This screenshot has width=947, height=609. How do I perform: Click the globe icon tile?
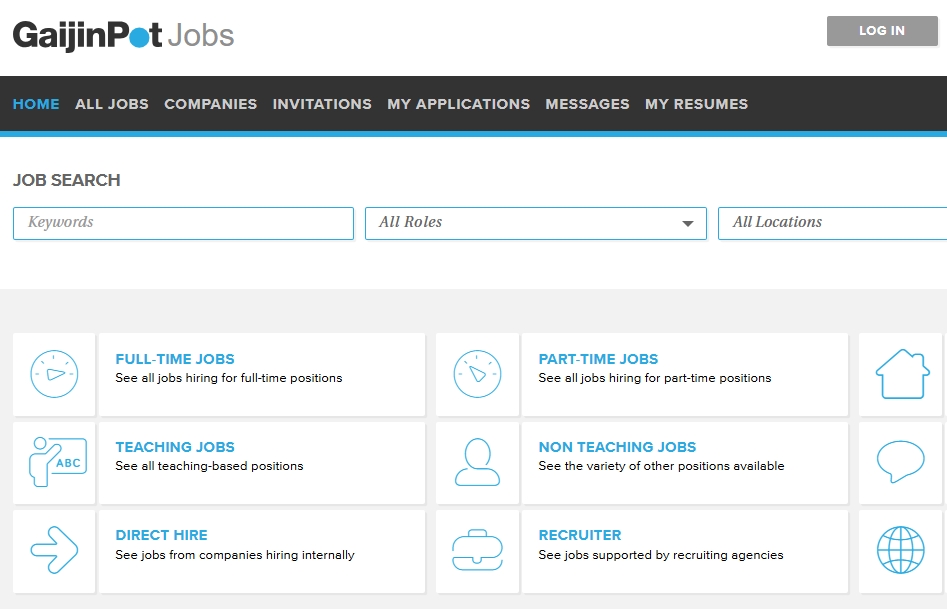click(x=900, y=550)
